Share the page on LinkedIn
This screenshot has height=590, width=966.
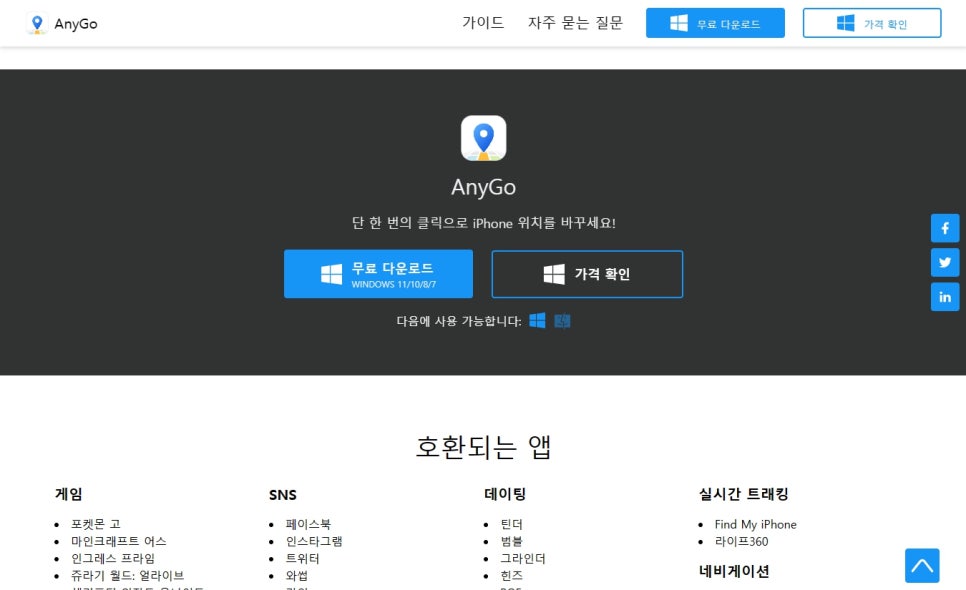pyautogui.click(x=944, y=297)
